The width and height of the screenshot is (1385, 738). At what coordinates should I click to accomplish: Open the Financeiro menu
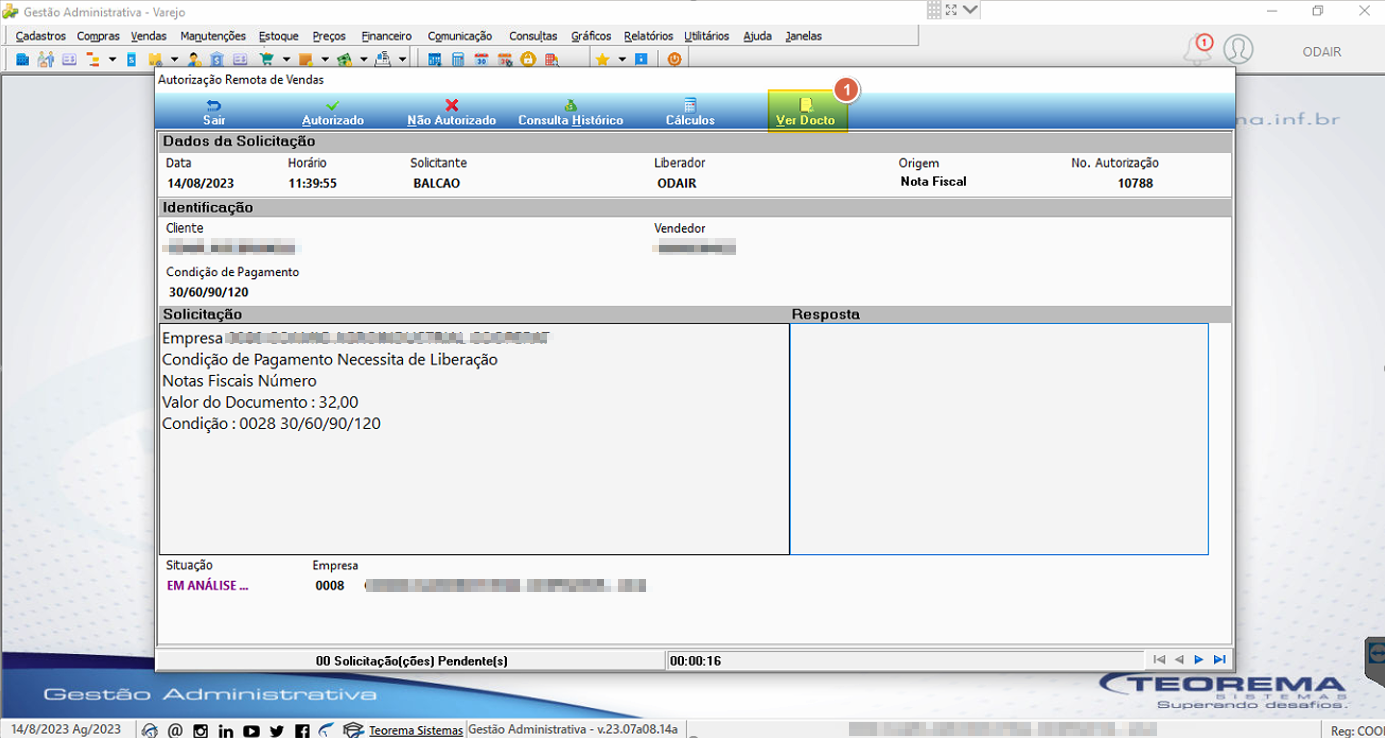[387, 36]
